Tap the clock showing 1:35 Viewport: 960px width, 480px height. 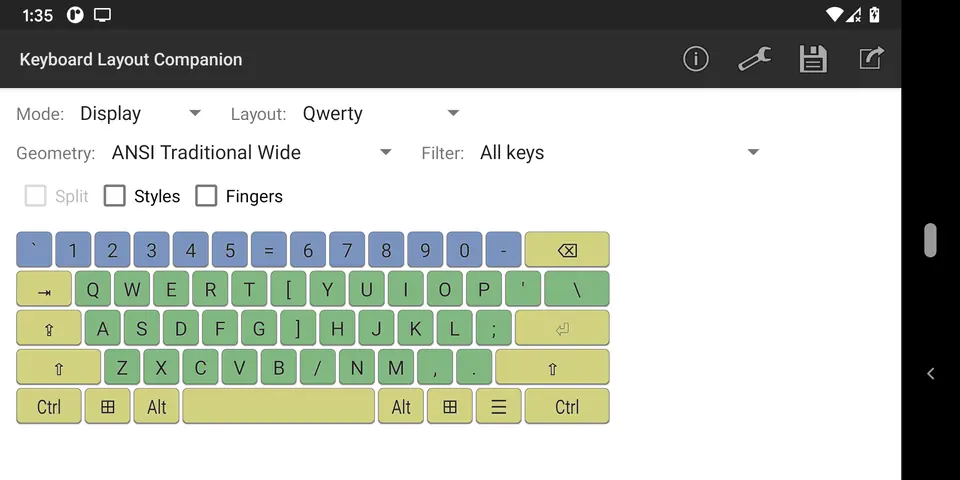tap(37, 15)
